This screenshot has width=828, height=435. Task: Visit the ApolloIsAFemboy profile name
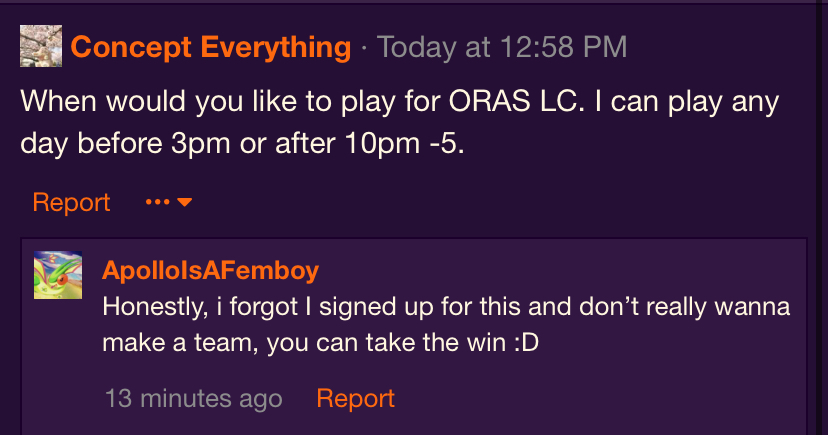click(x=210, y=271)
